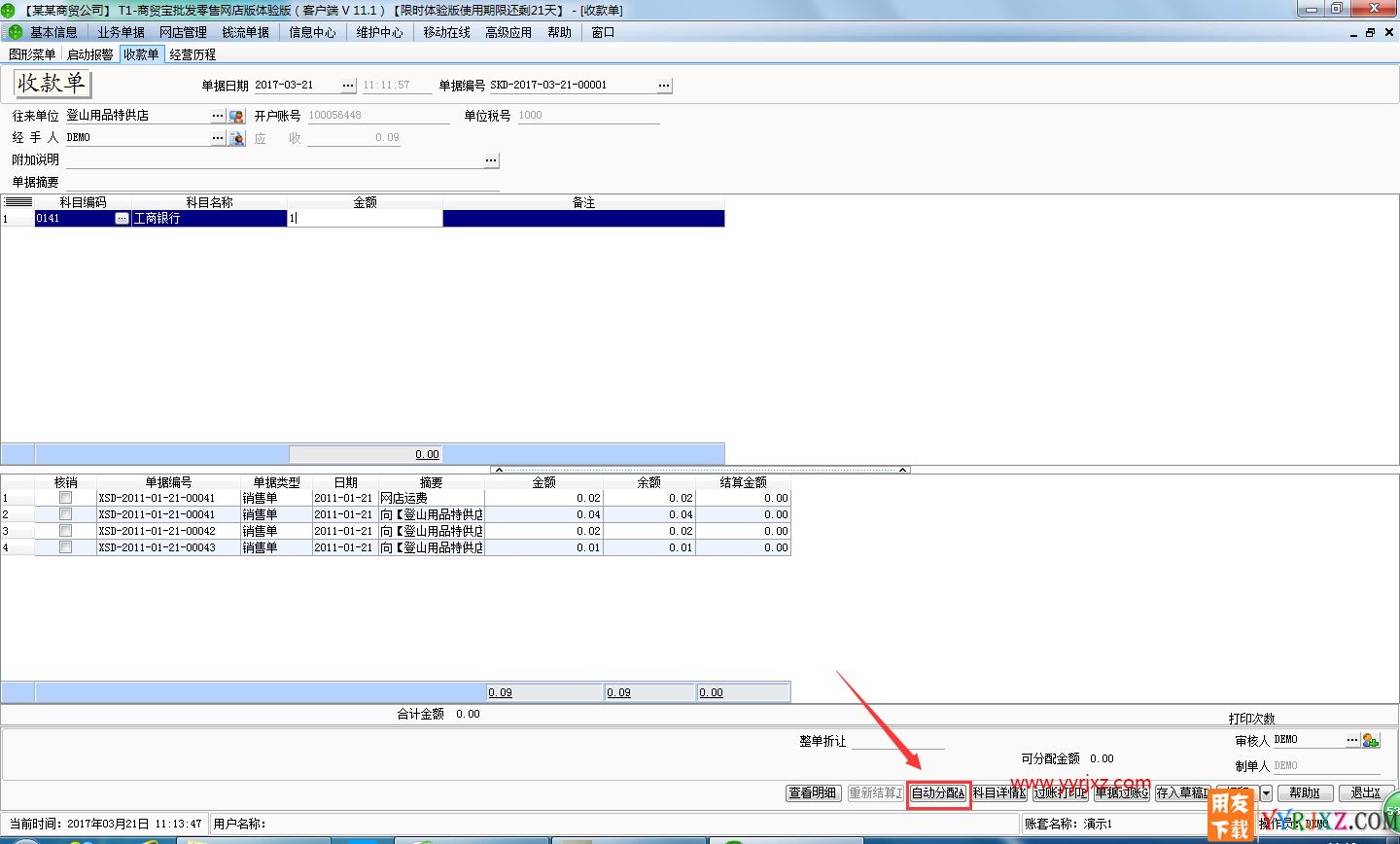Switch to the 图形菜单 tab

pos(32,54)
